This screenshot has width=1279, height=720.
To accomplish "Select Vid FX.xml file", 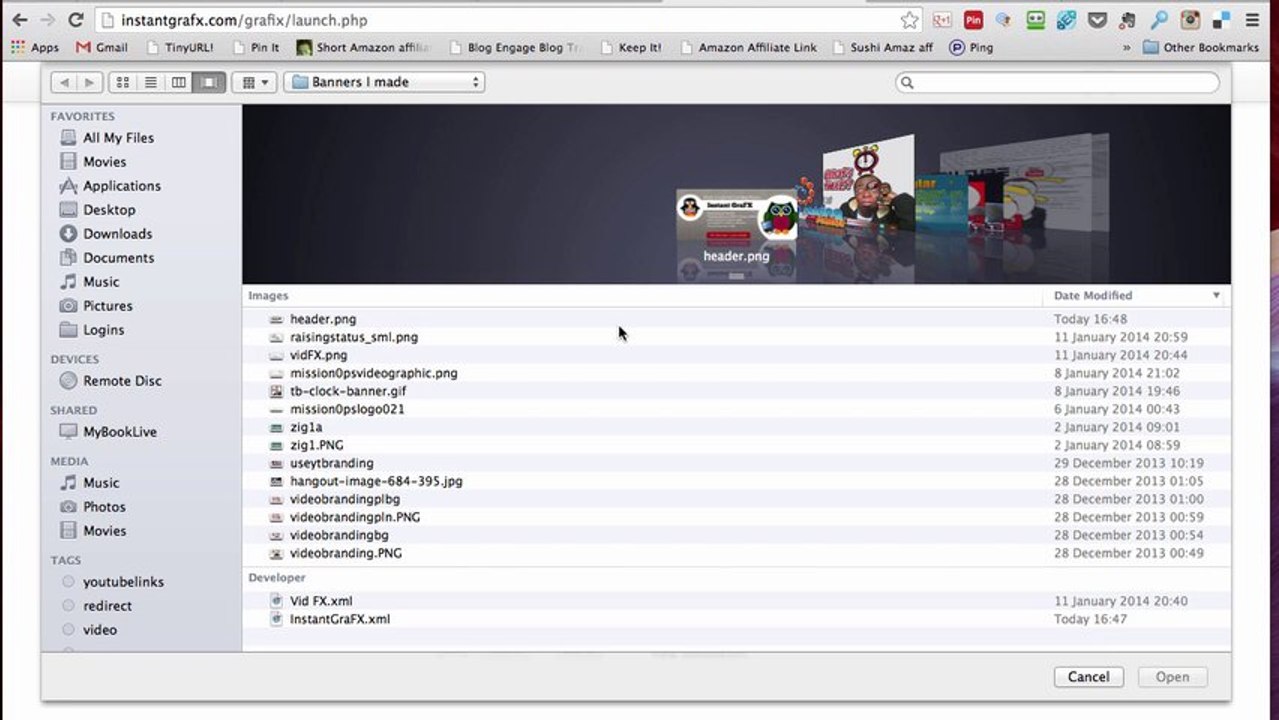I will (x=736, y=601).
